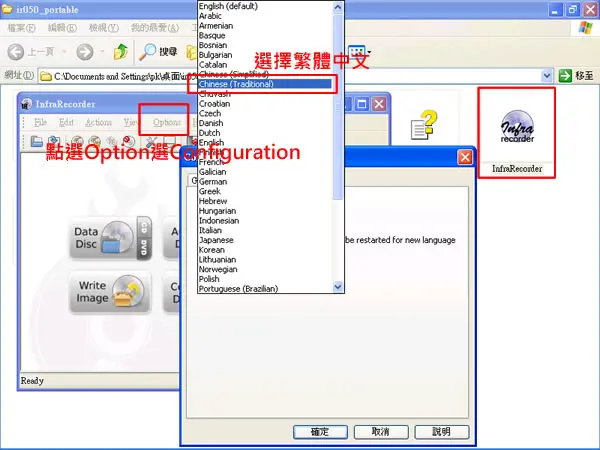This screenshot has height=450, width=600.
Task: Open the Edit menu in InfraRecorder
Action: (x=66, y=122)
